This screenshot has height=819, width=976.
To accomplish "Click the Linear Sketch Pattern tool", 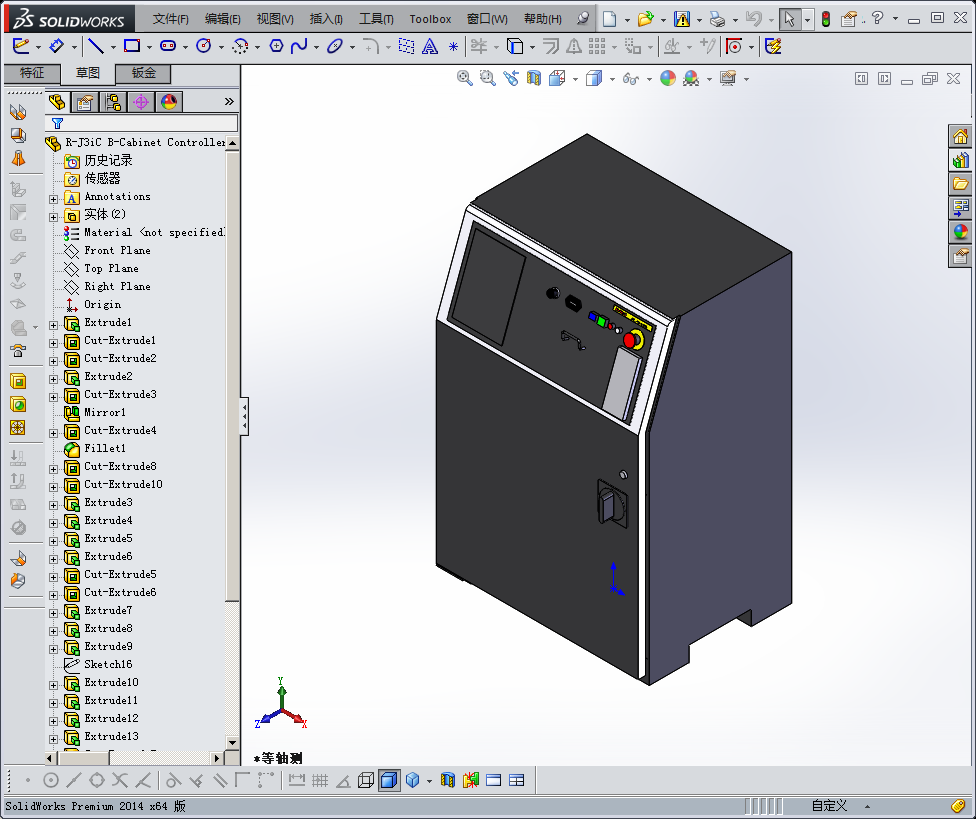I will [597, 46].
